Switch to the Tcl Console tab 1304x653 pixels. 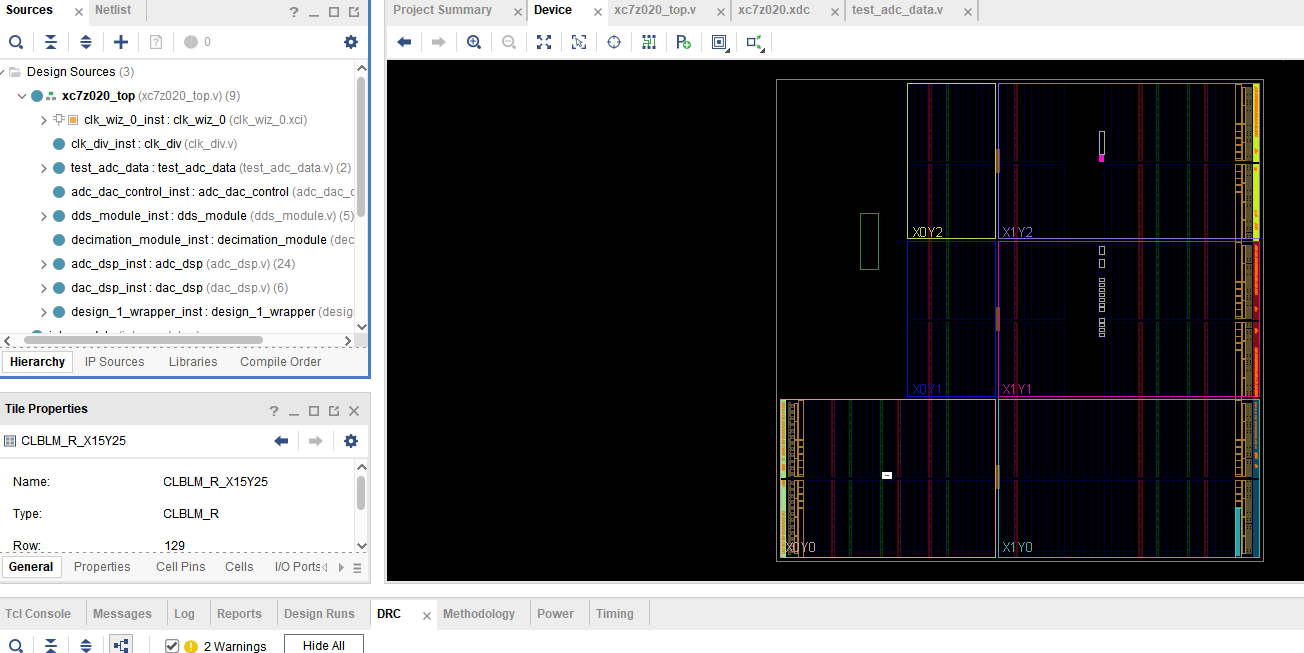tap(38, 614)
